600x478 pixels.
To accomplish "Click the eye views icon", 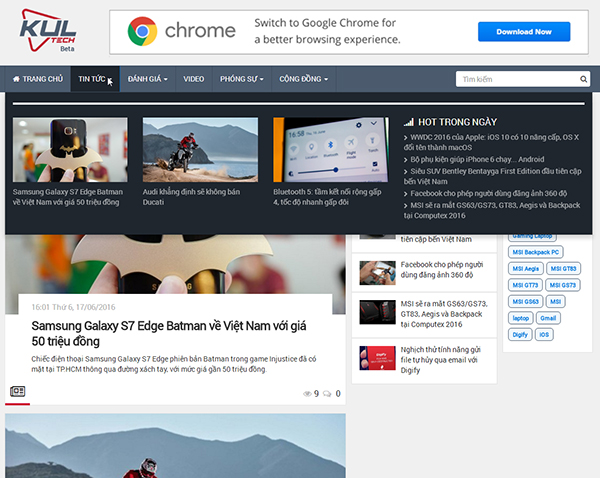I will 307,394.
